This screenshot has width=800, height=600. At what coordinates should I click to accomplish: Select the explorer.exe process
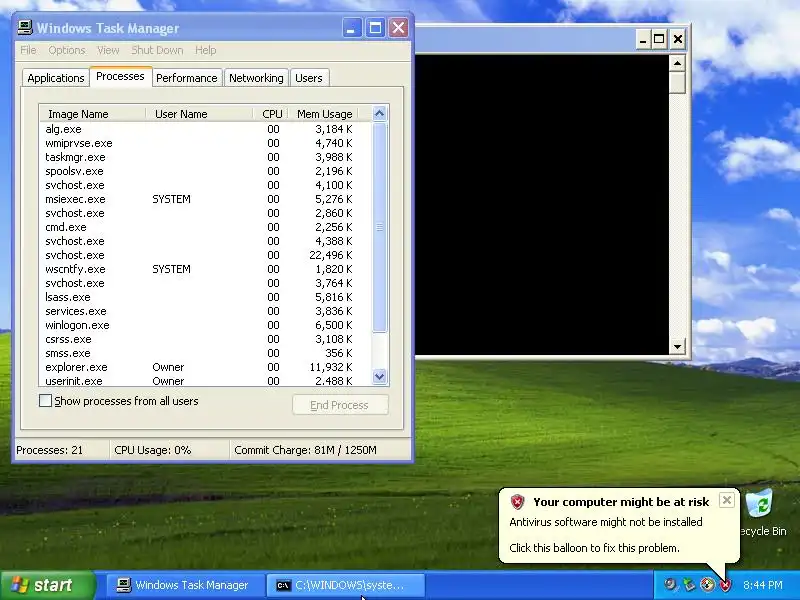(206, 367)
